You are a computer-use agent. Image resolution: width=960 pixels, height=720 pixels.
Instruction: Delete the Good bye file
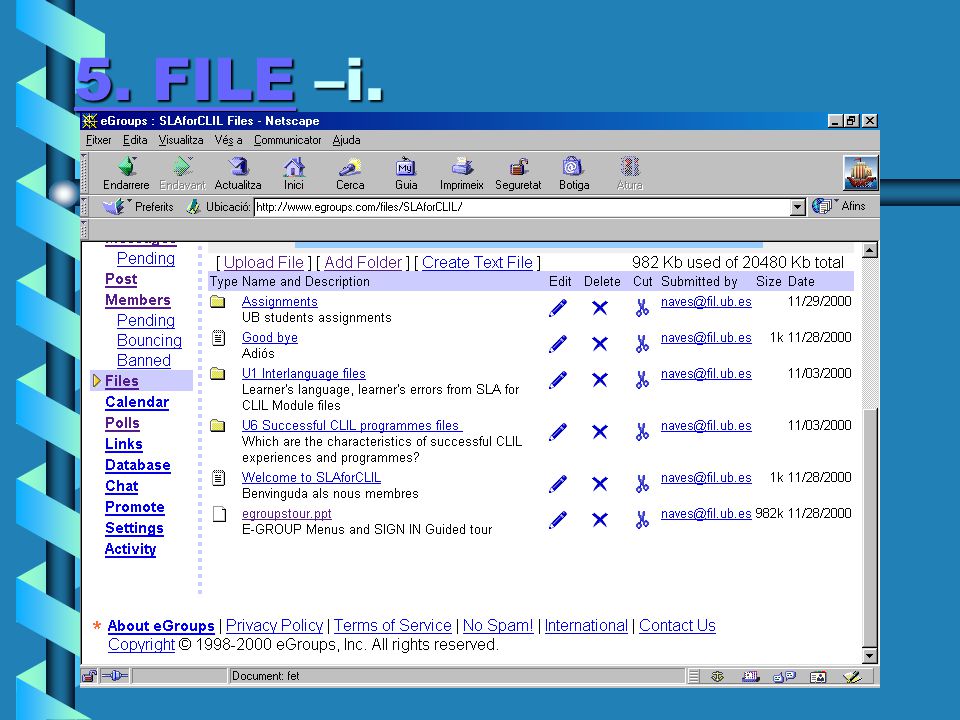click(600, 343)
